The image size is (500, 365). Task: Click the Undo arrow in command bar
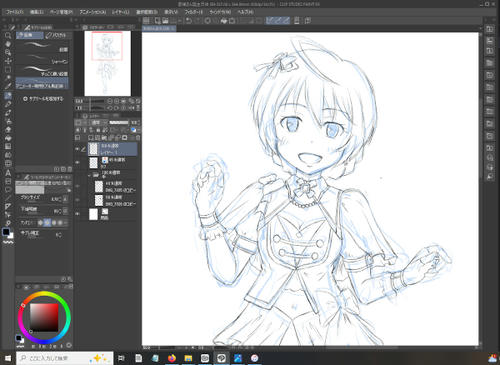[189, 21]
